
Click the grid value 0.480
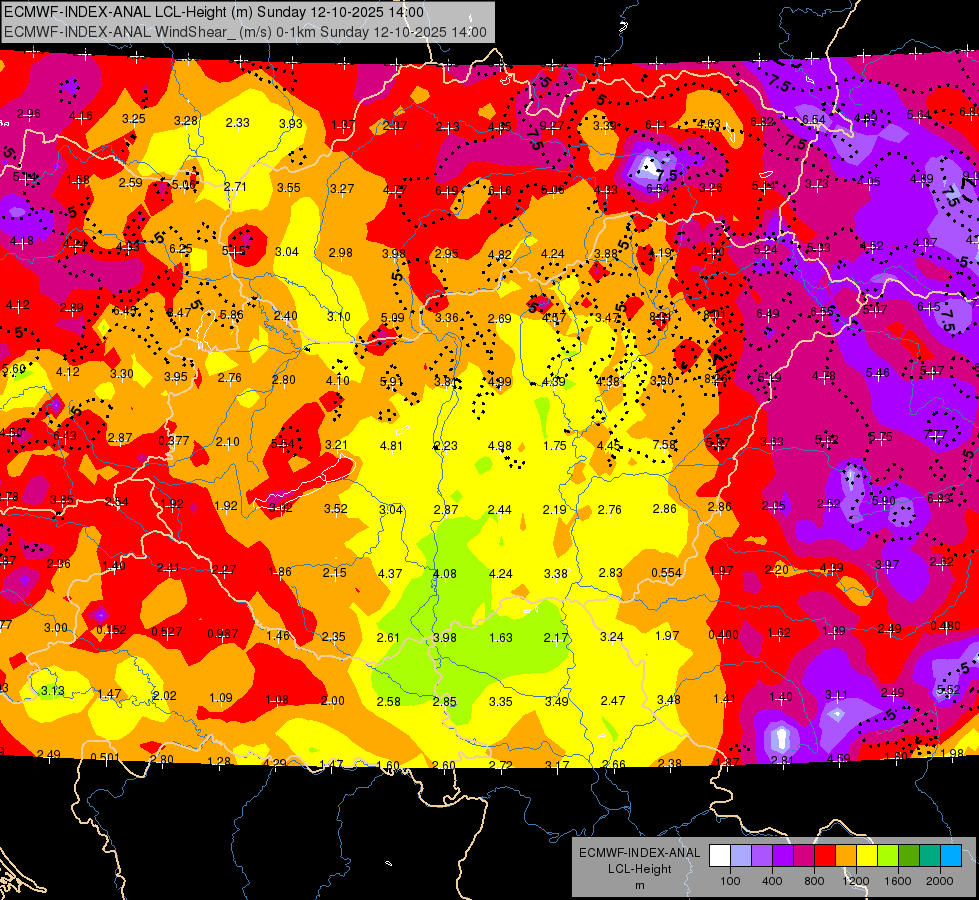tap(945, 626)
